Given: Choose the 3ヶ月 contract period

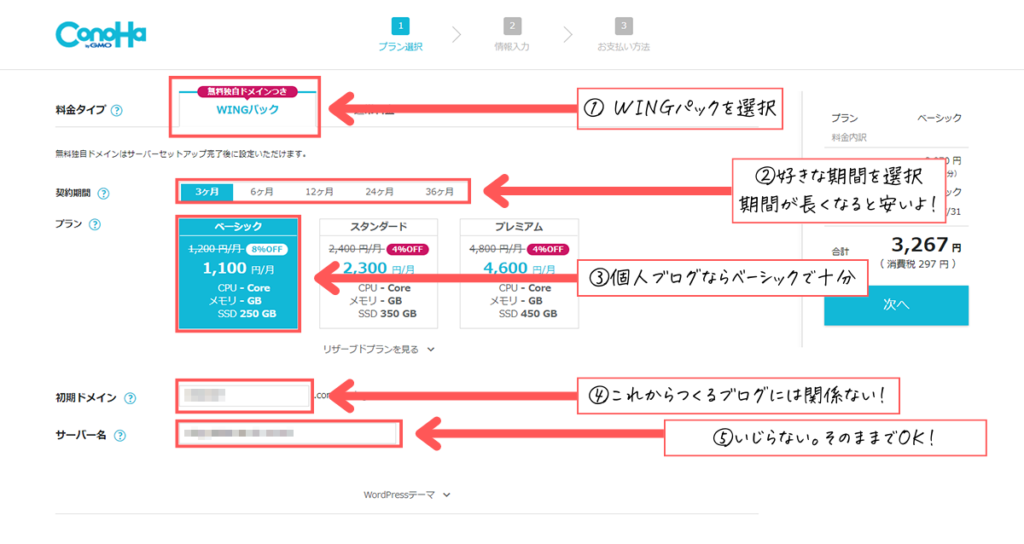Looking at the screenshot, I should tap(207, 191).
